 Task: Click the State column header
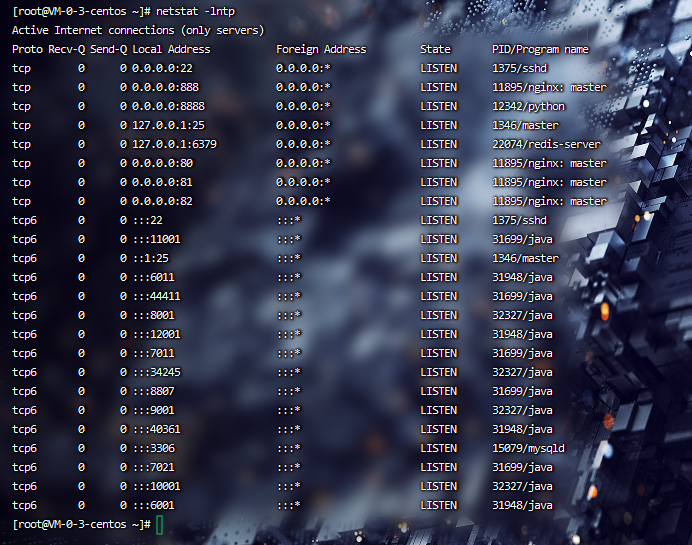(435, 49)
